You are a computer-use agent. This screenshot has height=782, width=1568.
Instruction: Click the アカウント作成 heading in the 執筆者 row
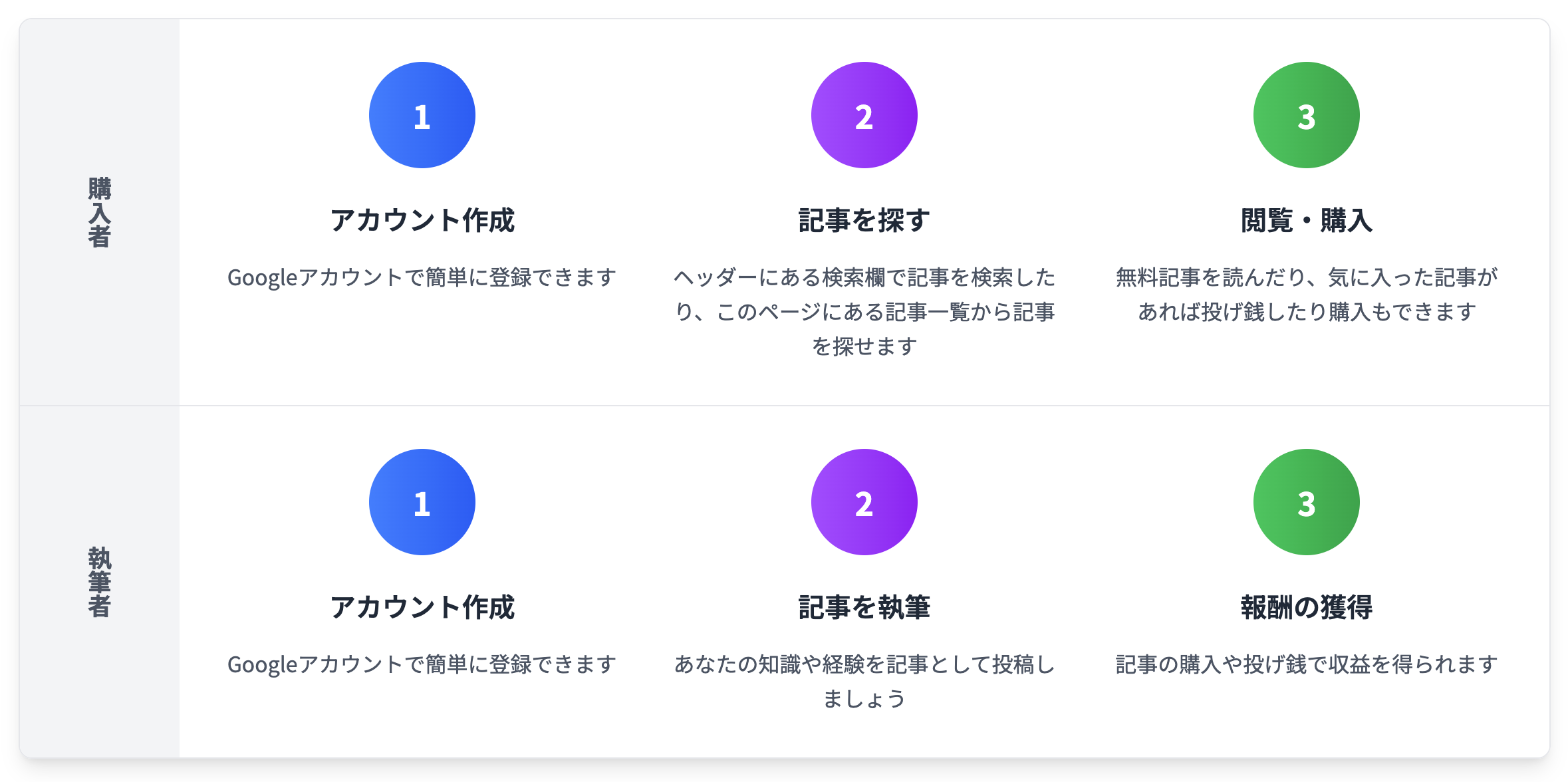[422, 607]
